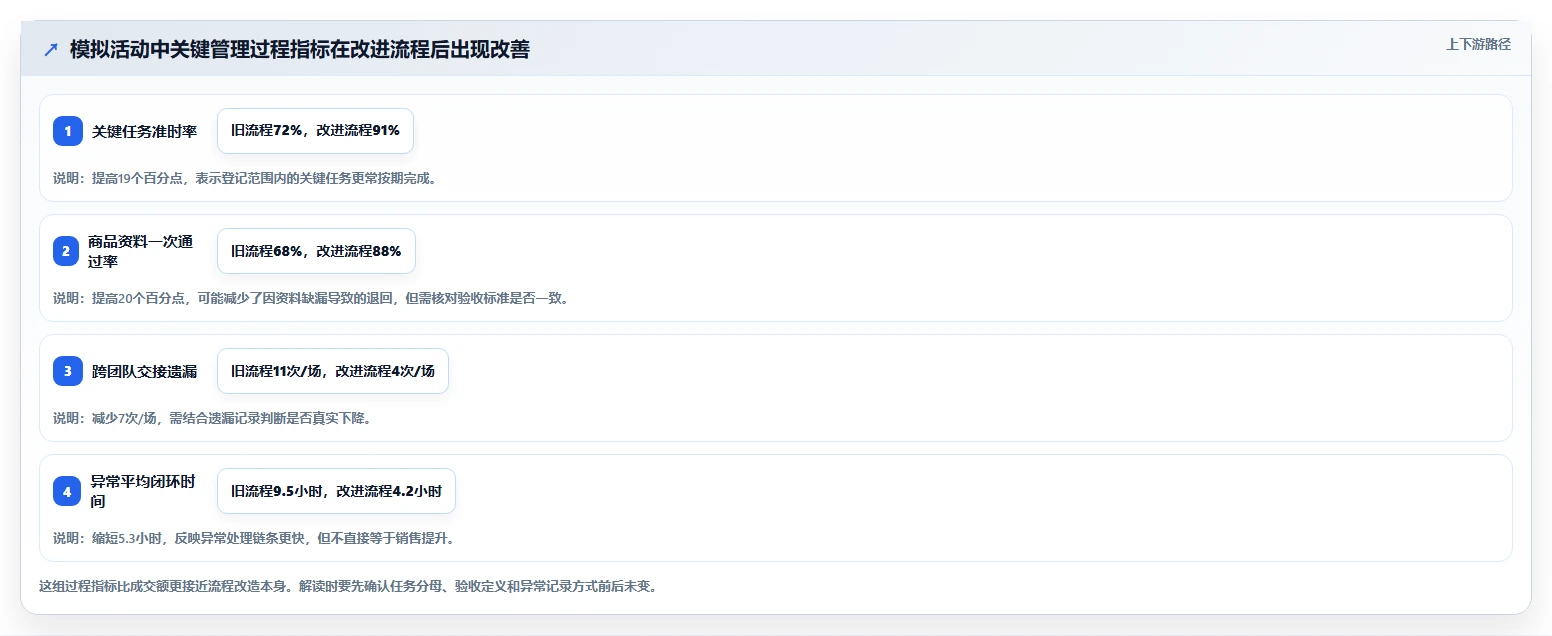Image resolution: width=1552 pixels, height=636 pixels.
Task: Select the number 4 step badge
Action: click(x=68, y=491)
